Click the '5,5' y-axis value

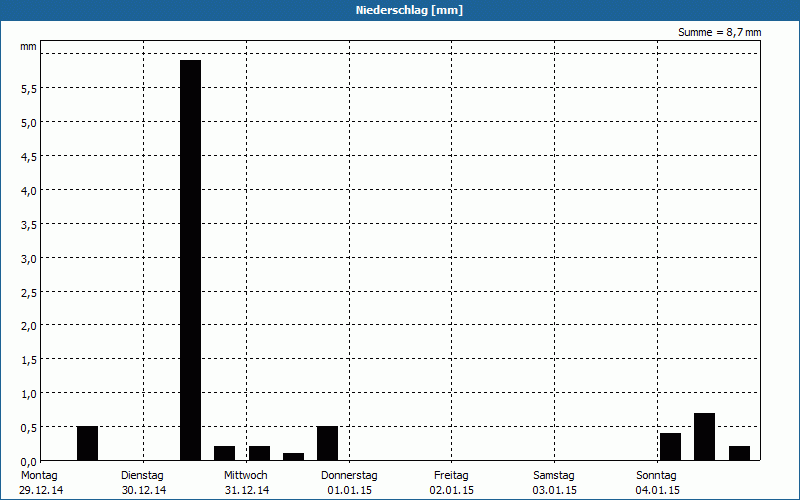tap(28, 89)
